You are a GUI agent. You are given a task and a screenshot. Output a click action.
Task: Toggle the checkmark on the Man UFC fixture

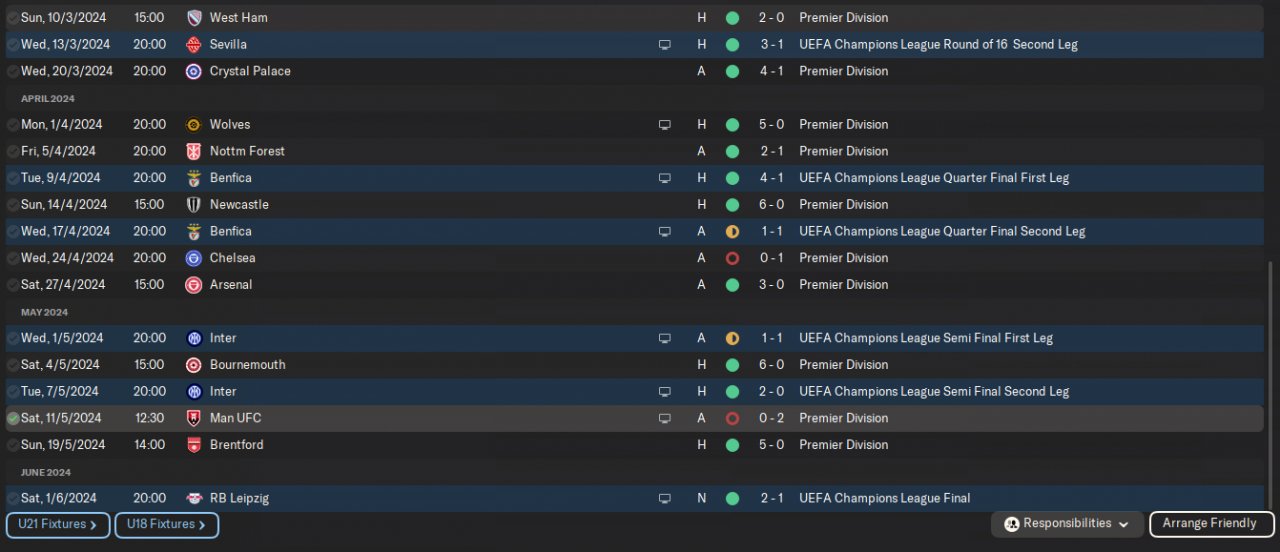coord(13,419)
